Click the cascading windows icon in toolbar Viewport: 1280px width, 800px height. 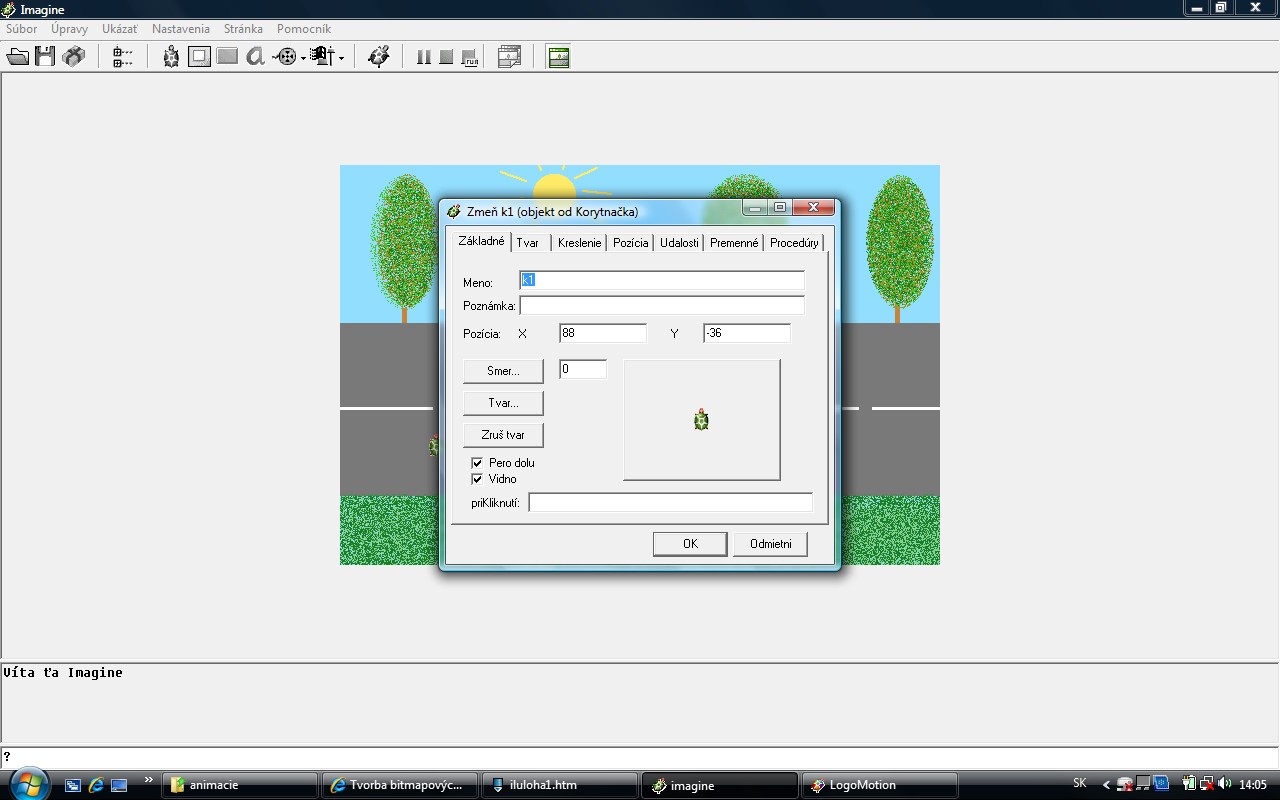pyautogui.click(x=509, y=57)
